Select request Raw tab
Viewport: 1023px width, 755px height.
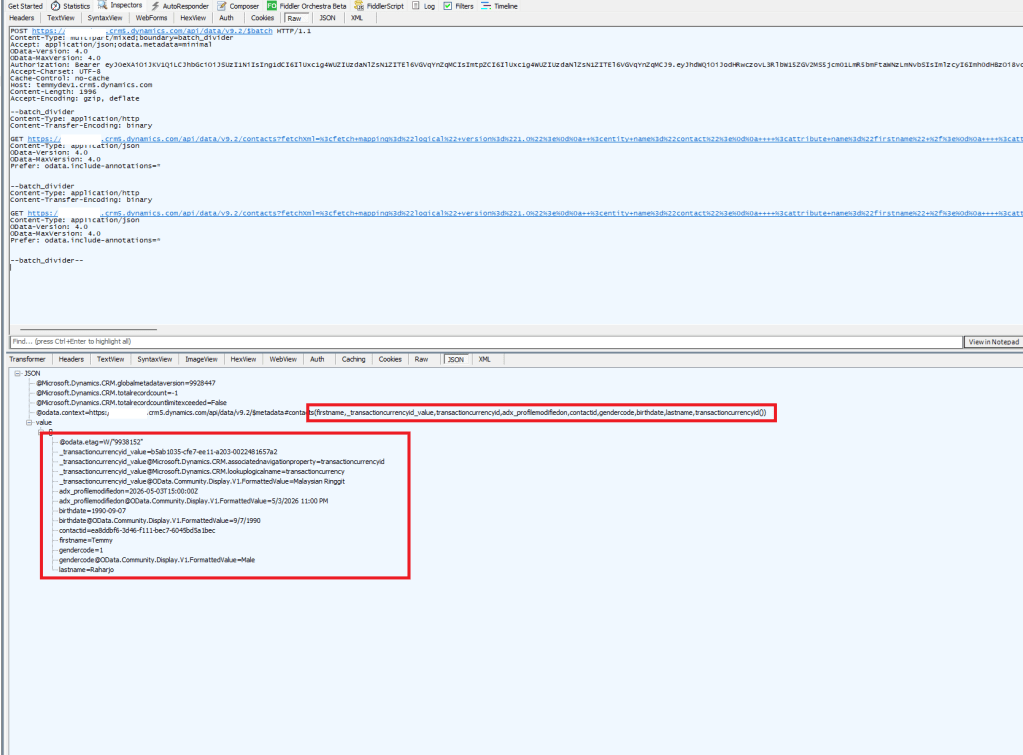pos(295,18)
